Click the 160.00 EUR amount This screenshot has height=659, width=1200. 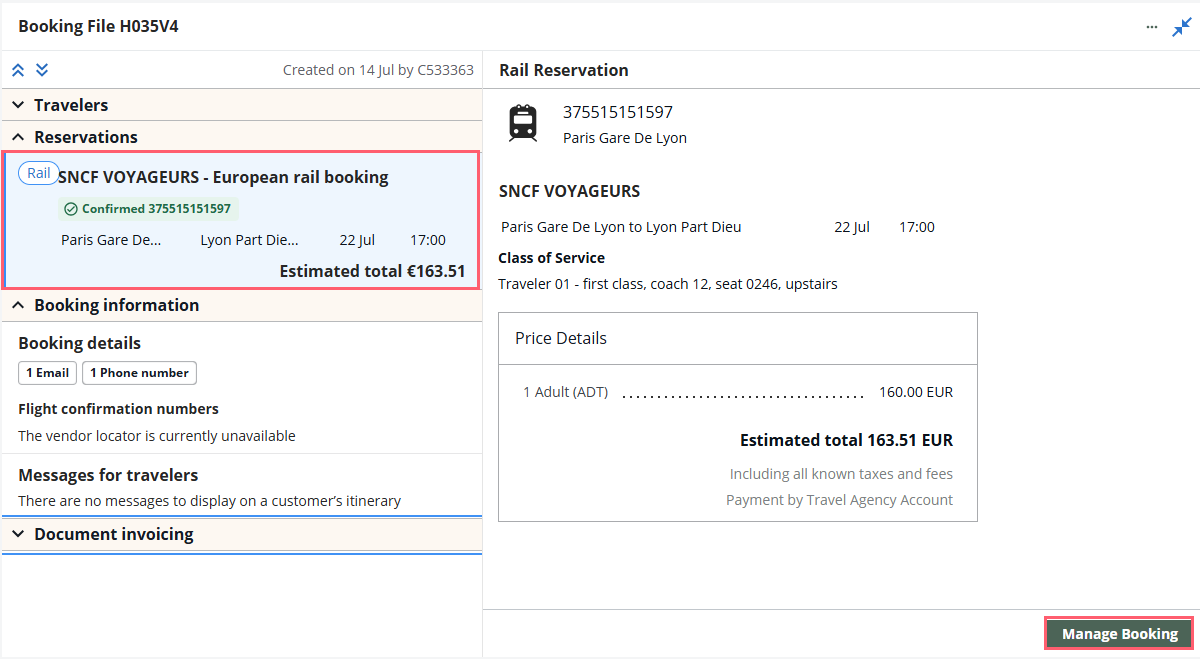point(916,392)
